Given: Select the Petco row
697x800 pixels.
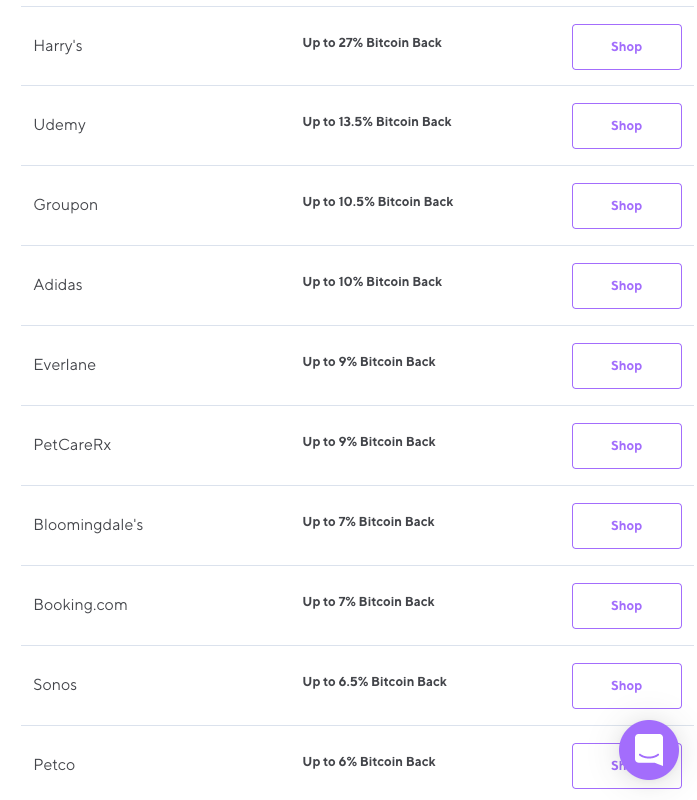Looking at the screenshot, I should [x=54, y=765].
